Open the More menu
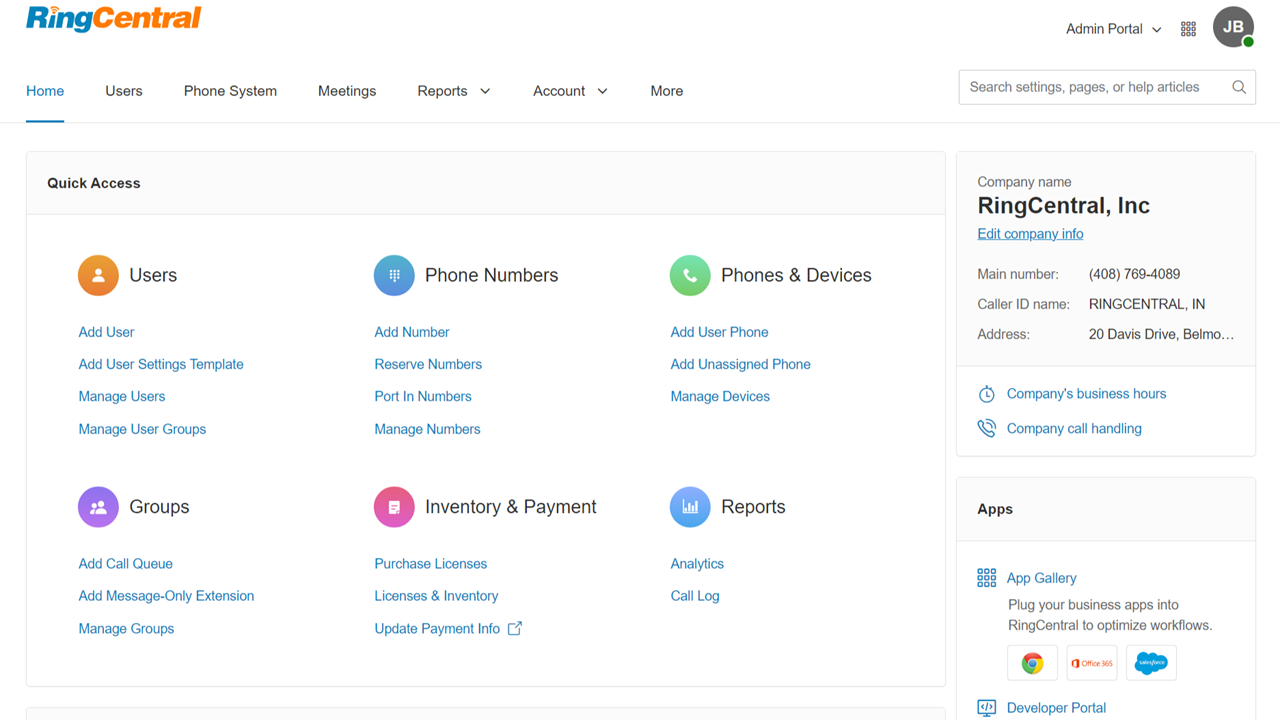Image resolution: width=1280 pixels, height=720 pixels. tap(667, 91)
